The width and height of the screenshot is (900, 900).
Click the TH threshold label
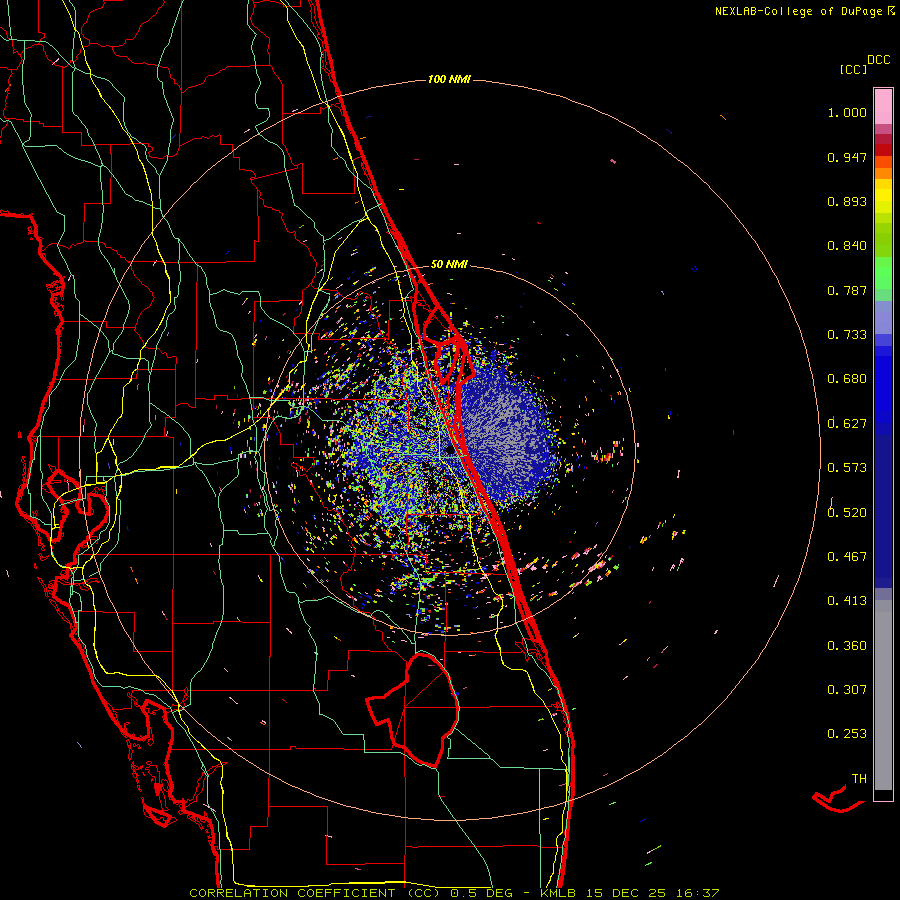[859, 779]
